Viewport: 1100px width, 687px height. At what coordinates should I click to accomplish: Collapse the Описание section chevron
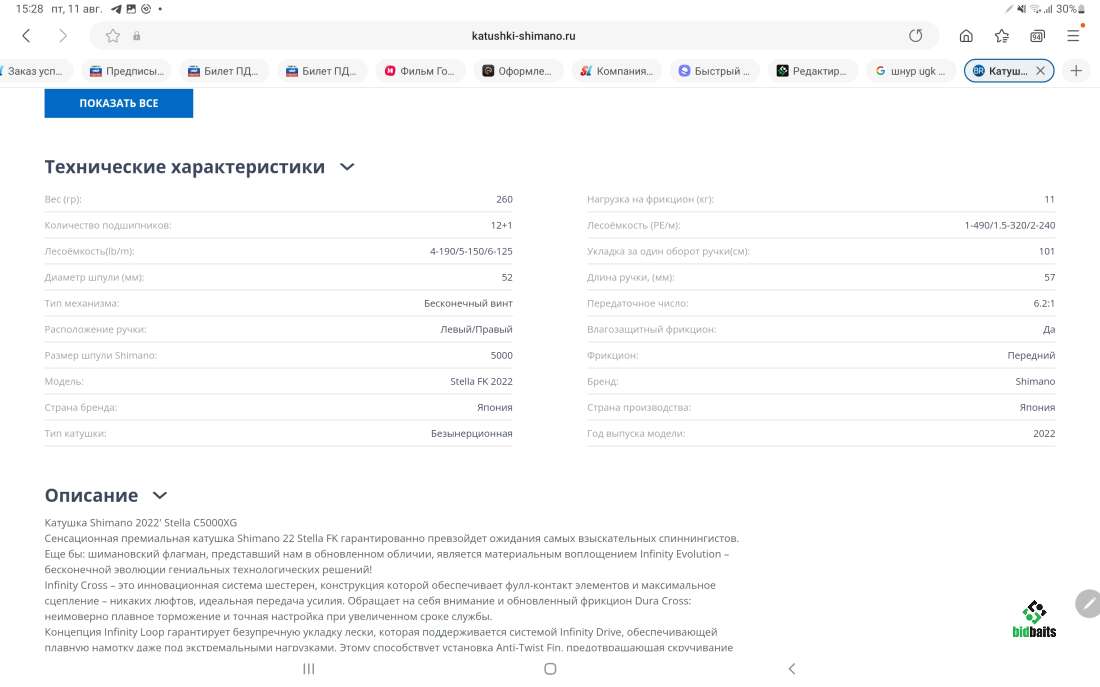[160, 495]
